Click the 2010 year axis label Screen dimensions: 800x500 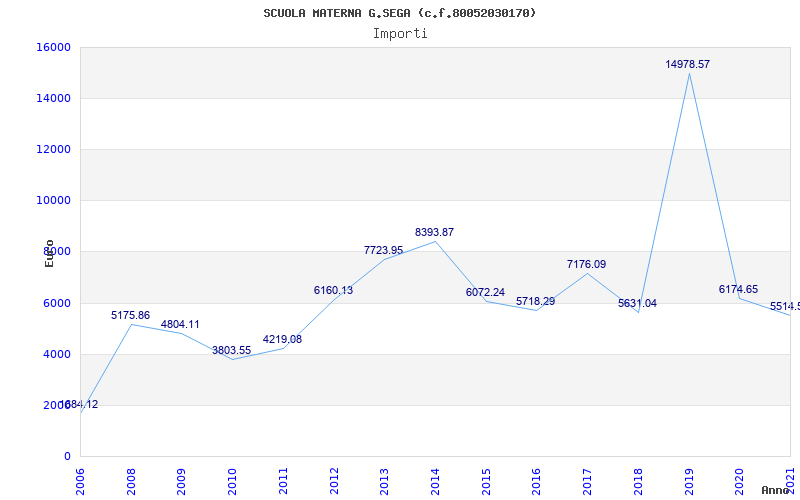232,481
